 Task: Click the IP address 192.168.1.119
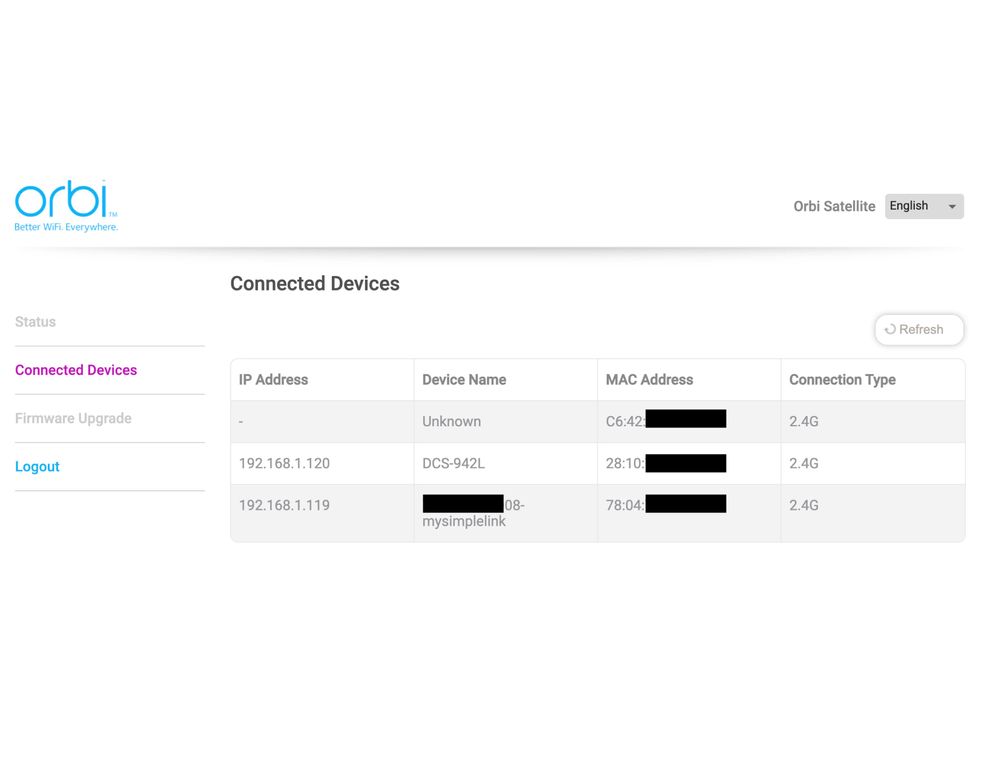[284, 506]
